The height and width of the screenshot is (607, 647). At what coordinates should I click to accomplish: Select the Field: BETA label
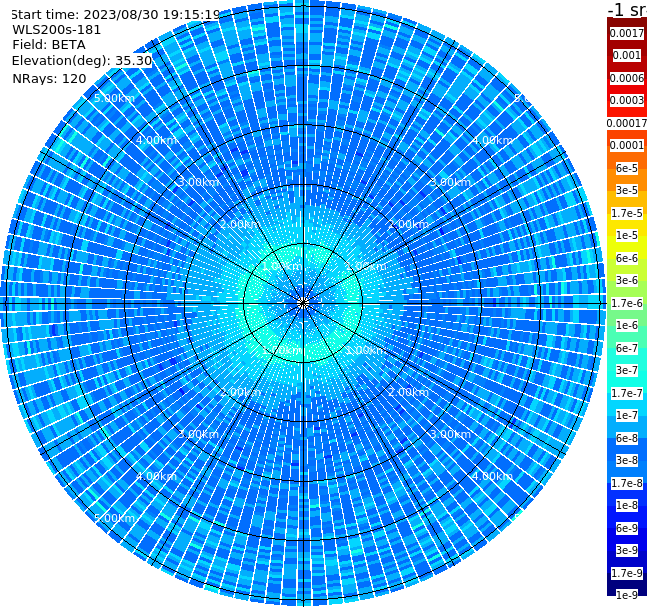[49, 45]
